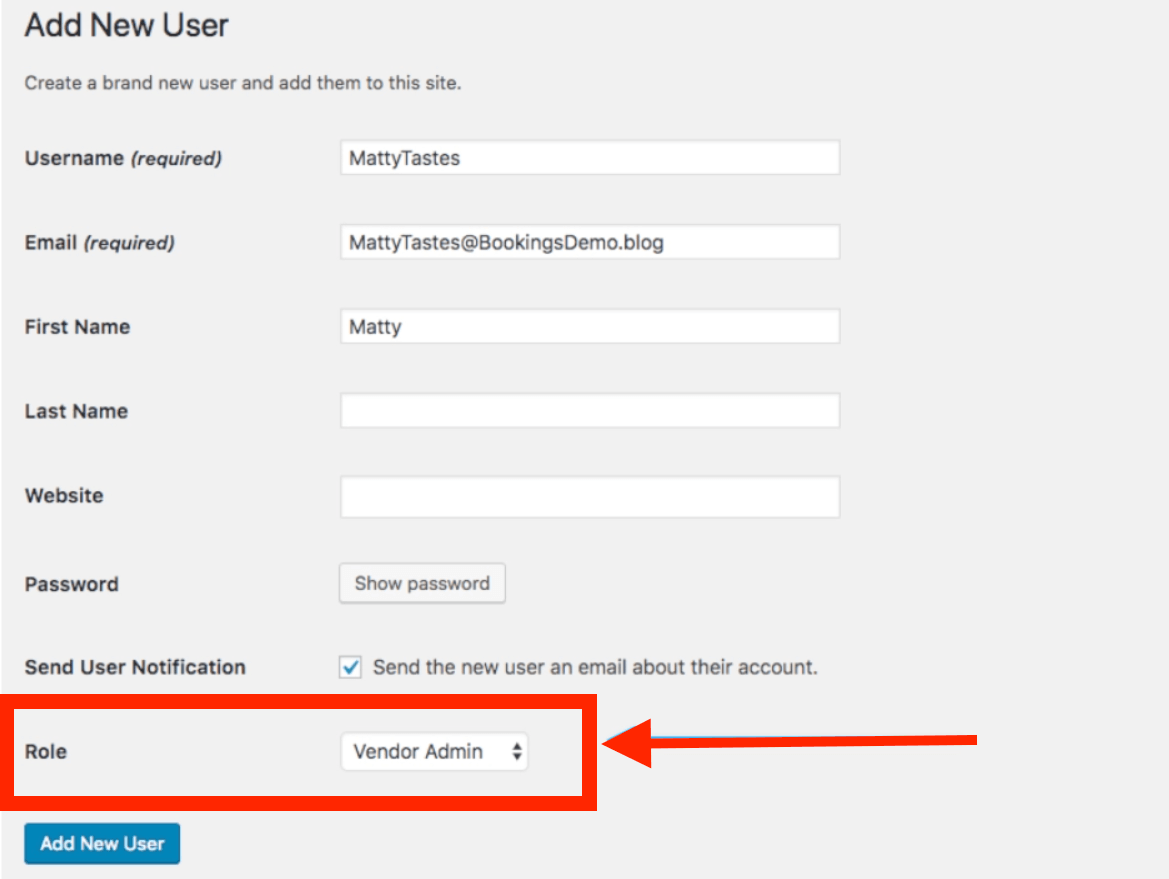Click the First Name label text
This screenshot has height=879, width=1169.
(x=77, y=327)
